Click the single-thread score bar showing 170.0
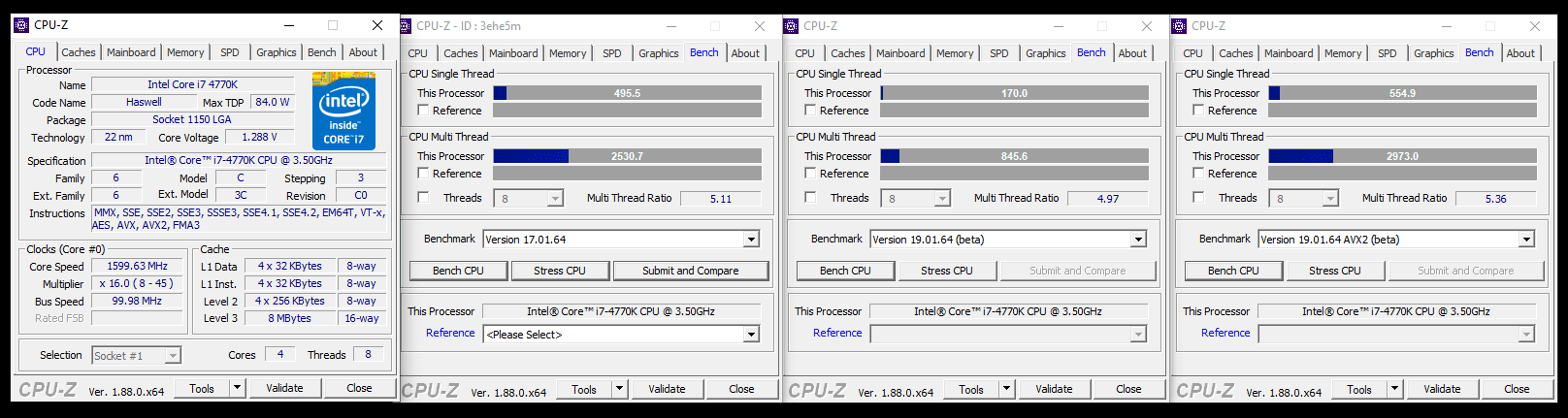This screenshot has width=1568, height=418. tap(1014, 93)
